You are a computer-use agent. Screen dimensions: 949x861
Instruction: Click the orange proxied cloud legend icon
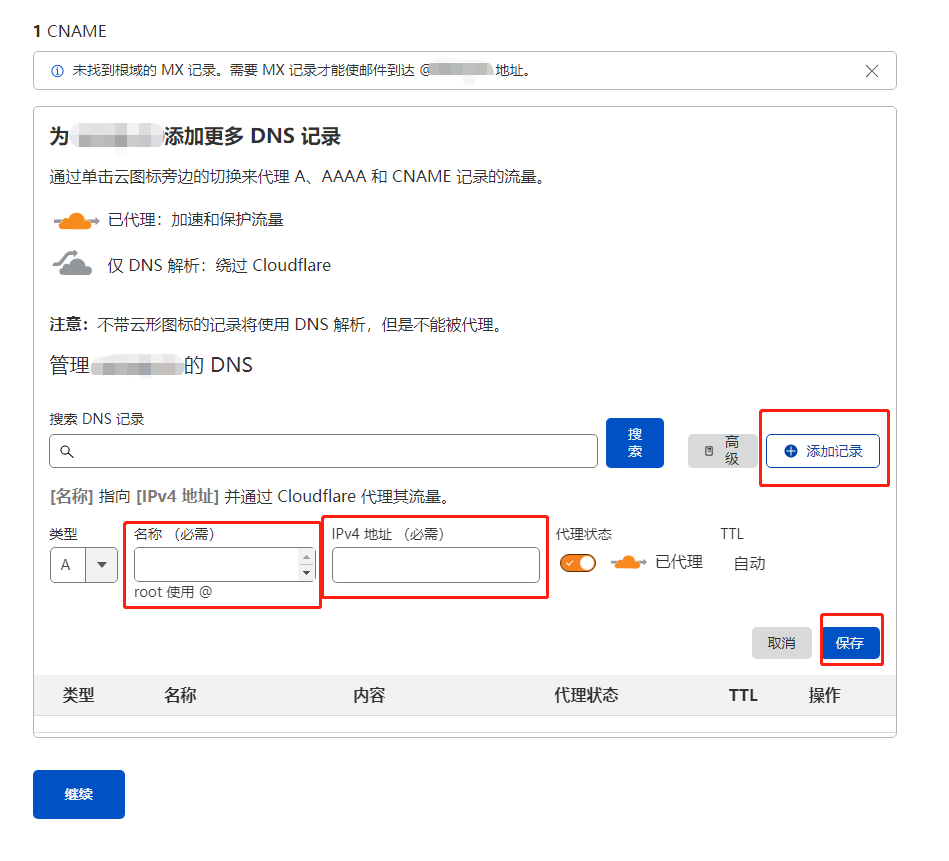(76, 221)
